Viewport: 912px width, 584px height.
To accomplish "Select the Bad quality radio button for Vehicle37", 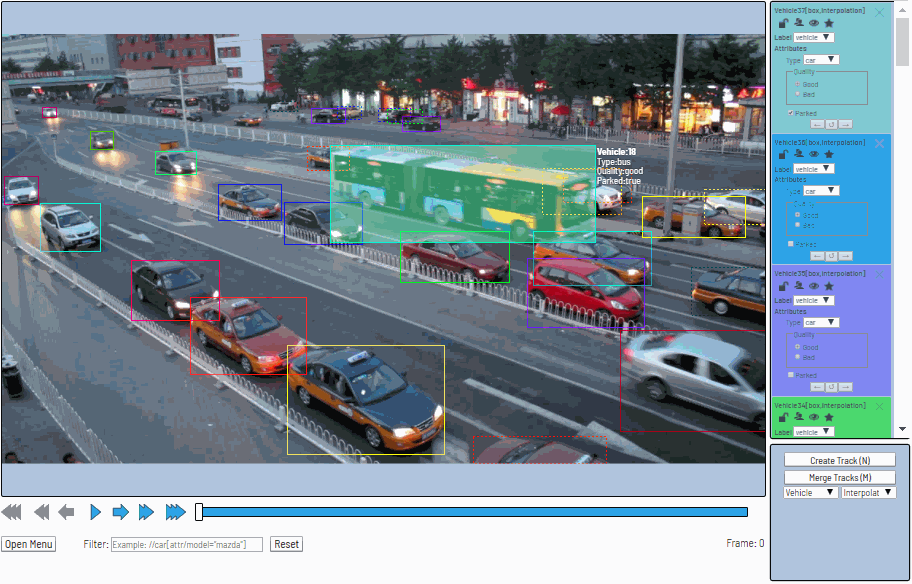I will pyautogui.click(x=798, y=94).
